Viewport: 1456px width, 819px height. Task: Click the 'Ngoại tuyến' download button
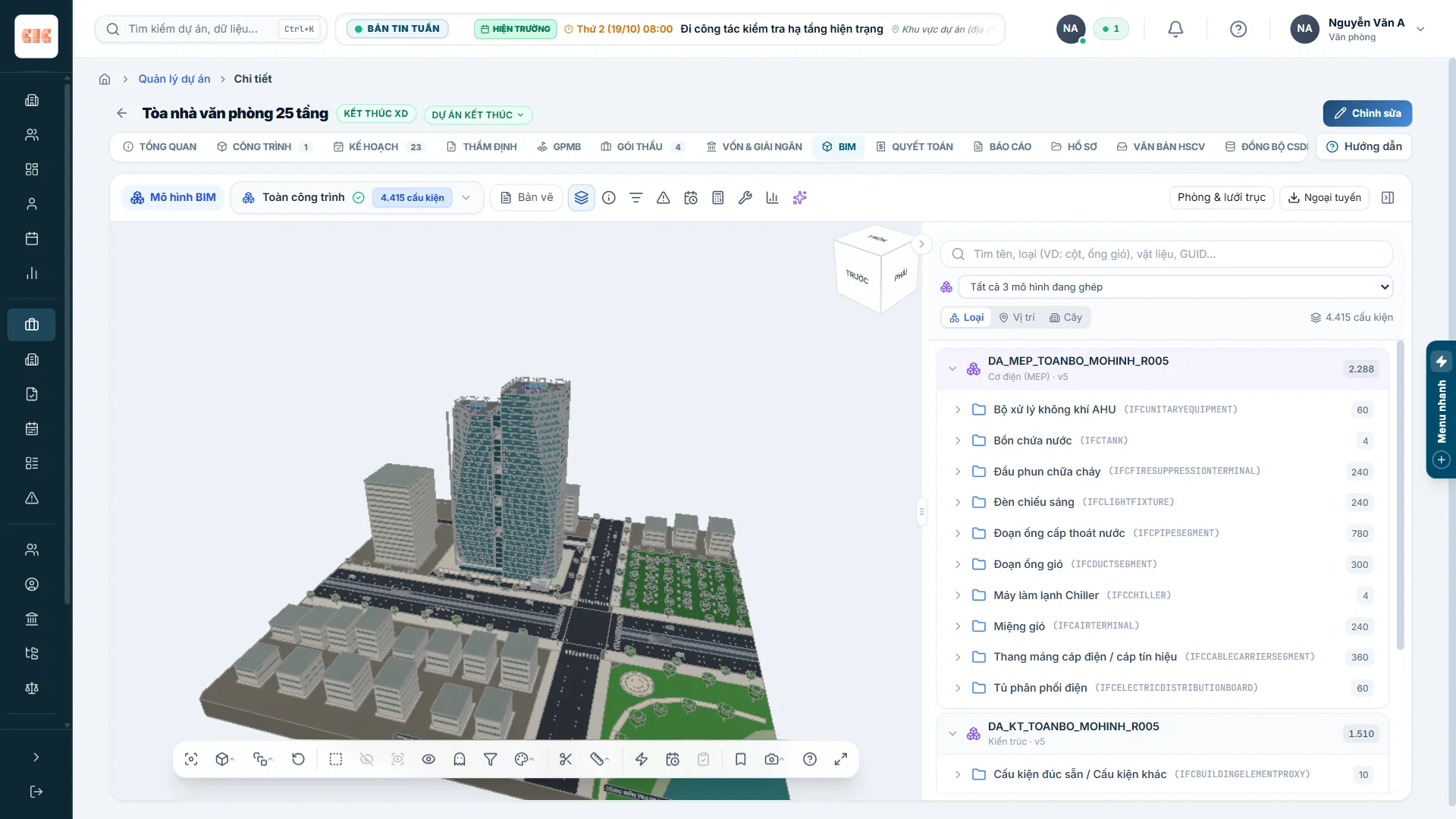[x=1324, y=198]
